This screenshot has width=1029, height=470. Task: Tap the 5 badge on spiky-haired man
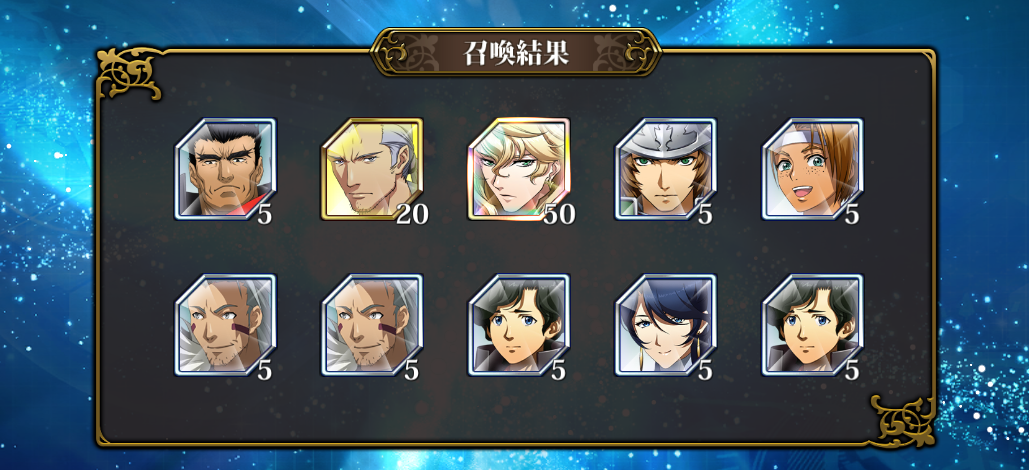click(264, 214)
